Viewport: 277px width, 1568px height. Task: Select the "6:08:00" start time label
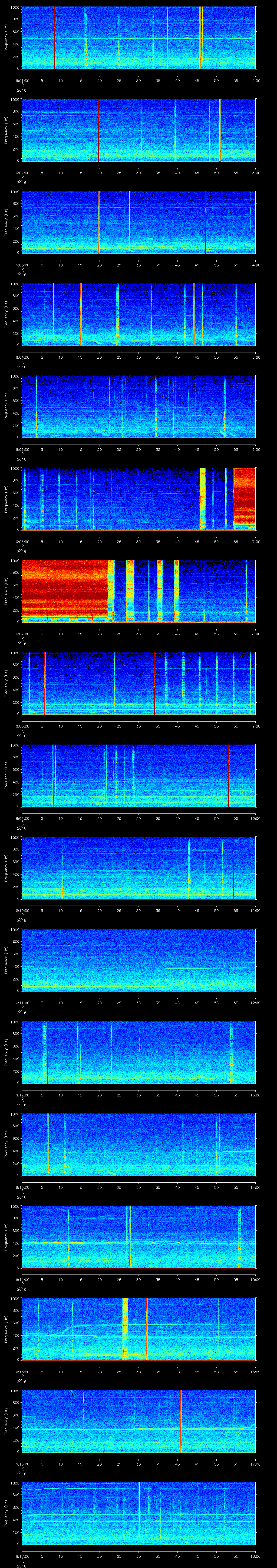[x=22, y=726]
